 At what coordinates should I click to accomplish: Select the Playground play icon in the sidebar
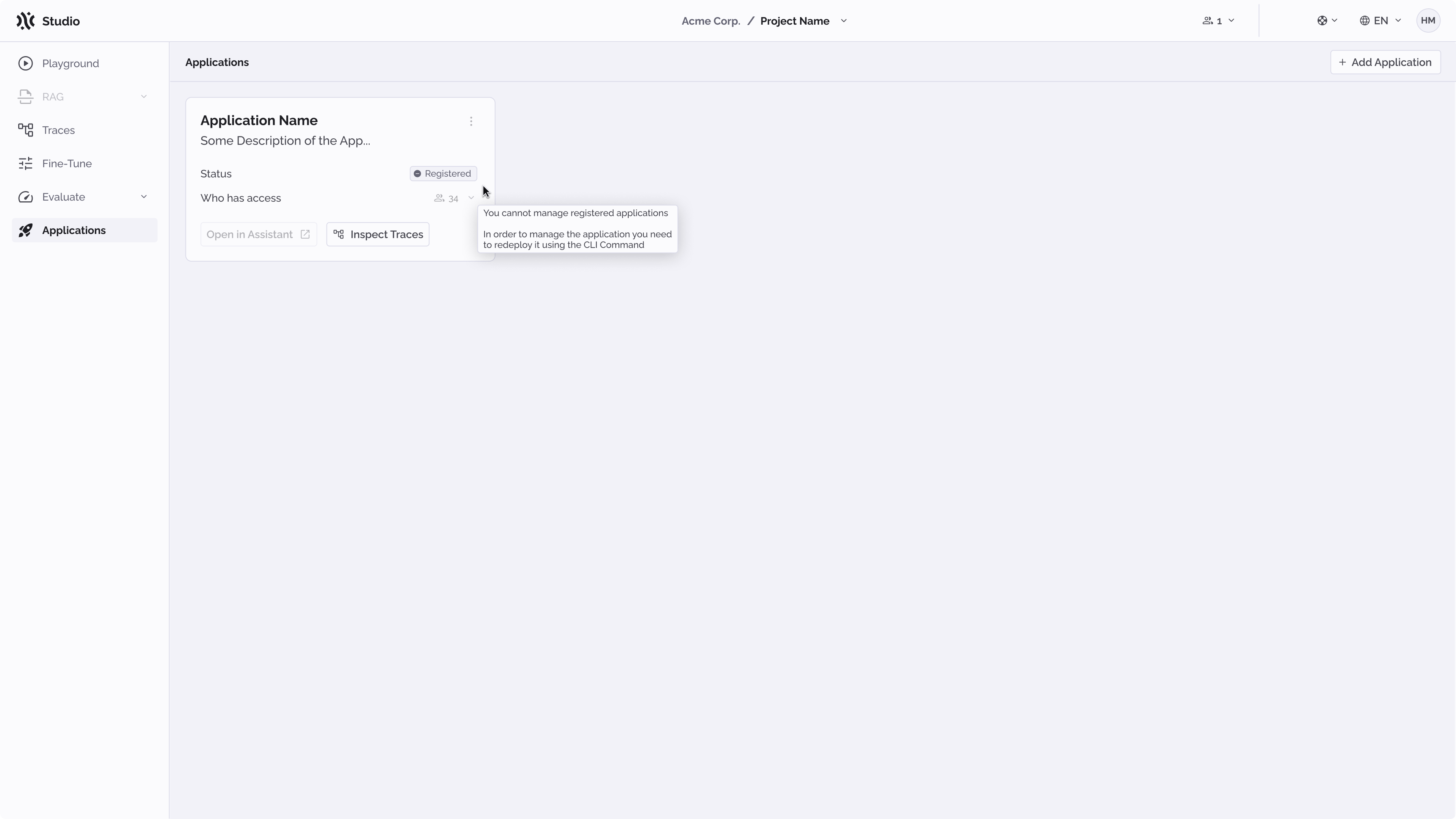coord(26,63)
